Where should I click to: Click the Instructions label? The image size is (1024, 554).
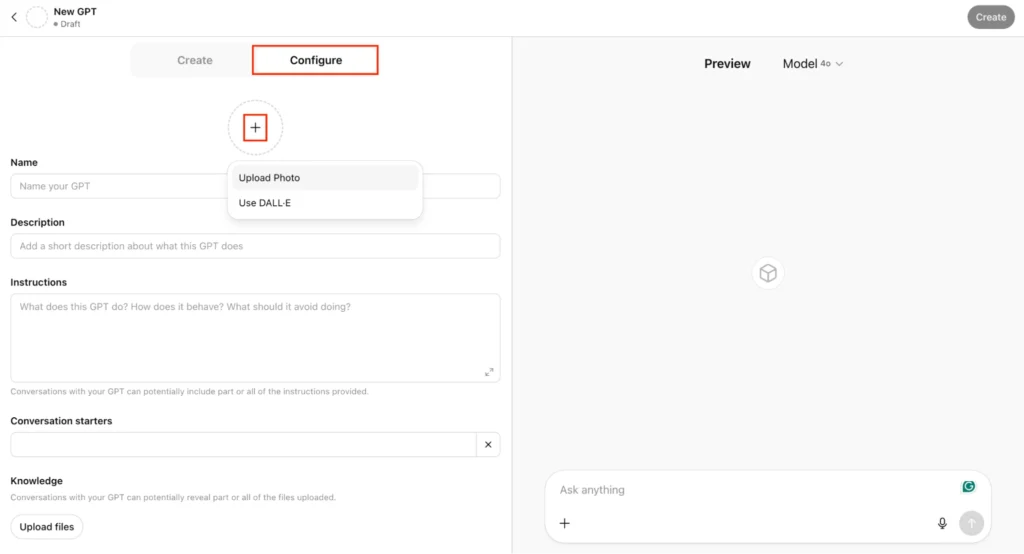[39, 282]
